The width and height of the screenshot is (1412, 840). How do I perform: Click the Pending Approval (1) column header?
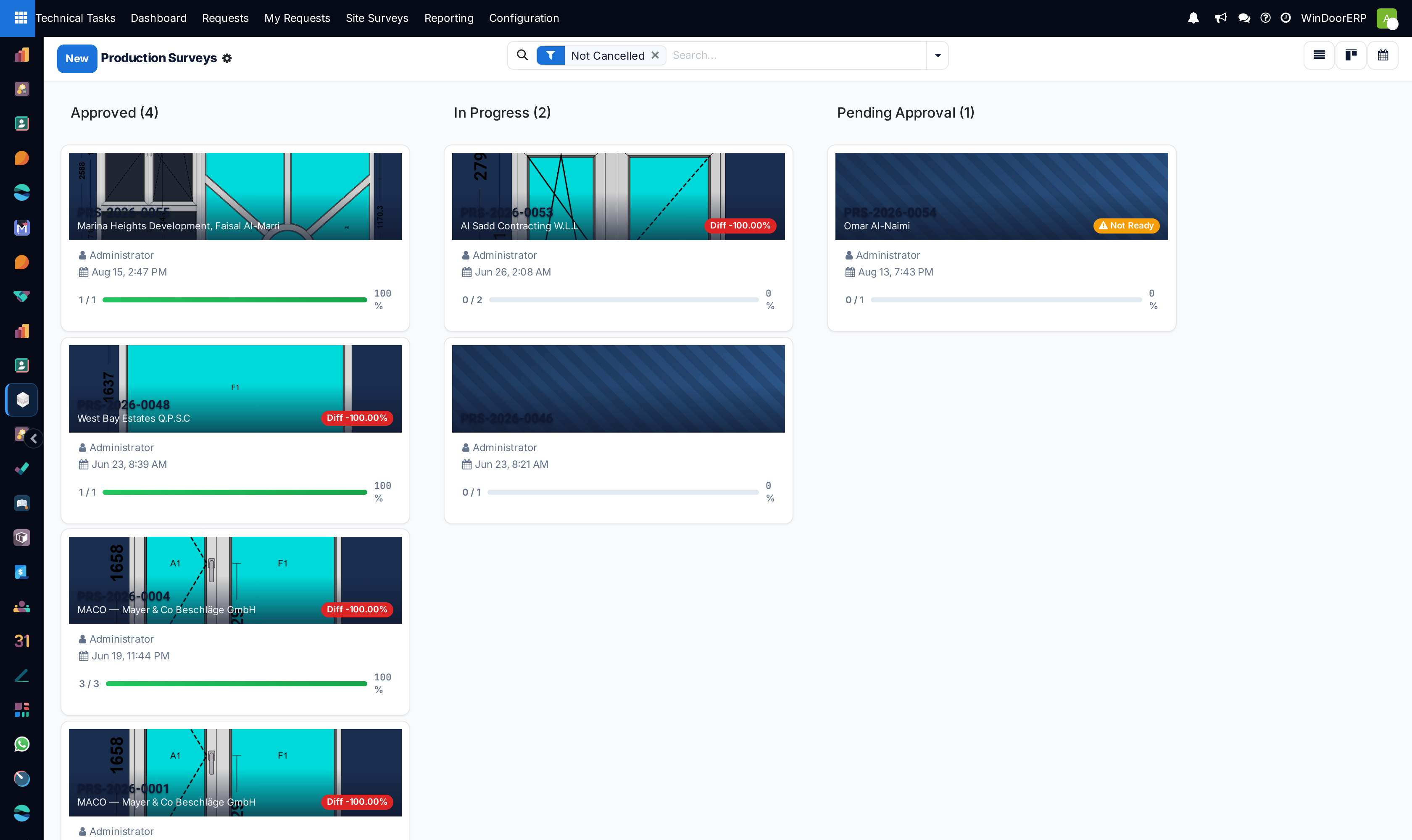pyautogui.click(x=906, y=113)
